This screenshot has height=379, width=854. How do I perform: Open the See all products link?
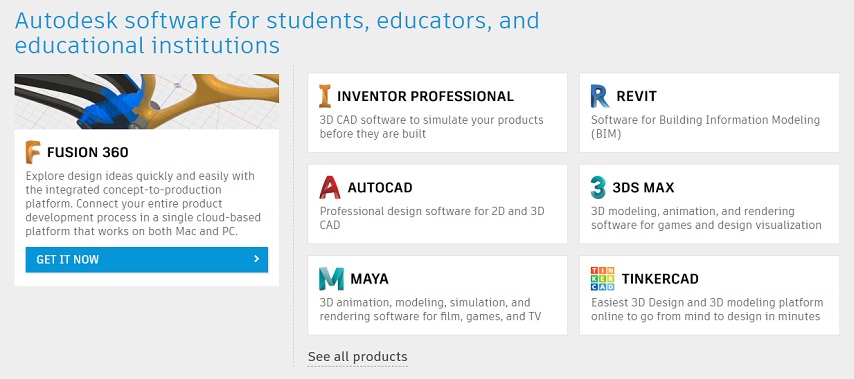click(x=357, y=357)
